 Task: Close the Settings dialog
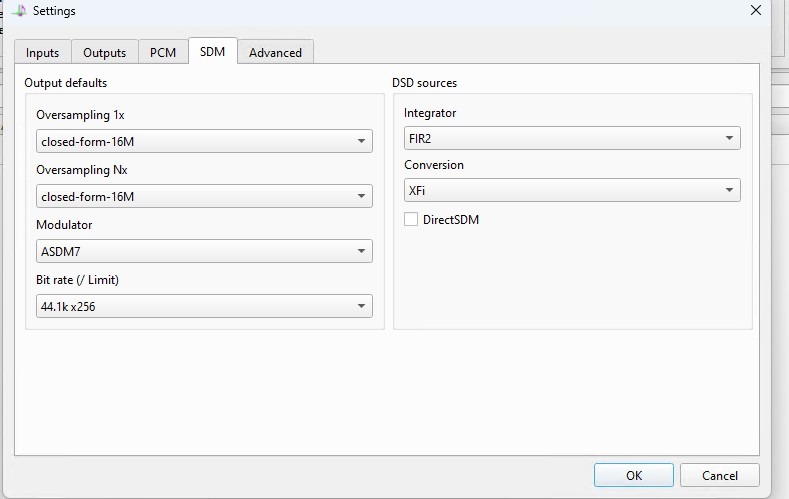[755, 10]
